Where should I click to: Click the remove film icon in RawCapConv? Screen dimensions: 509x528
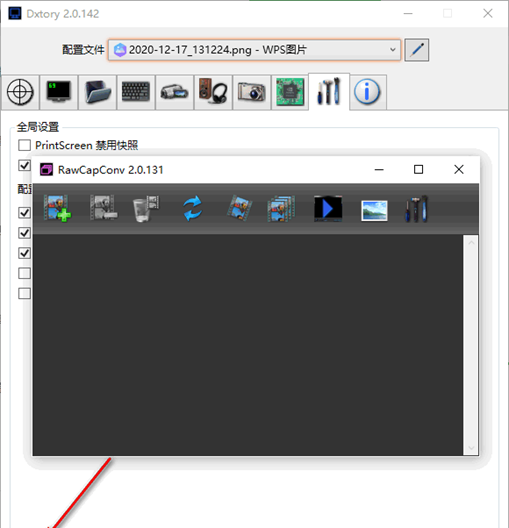(104, 208)
